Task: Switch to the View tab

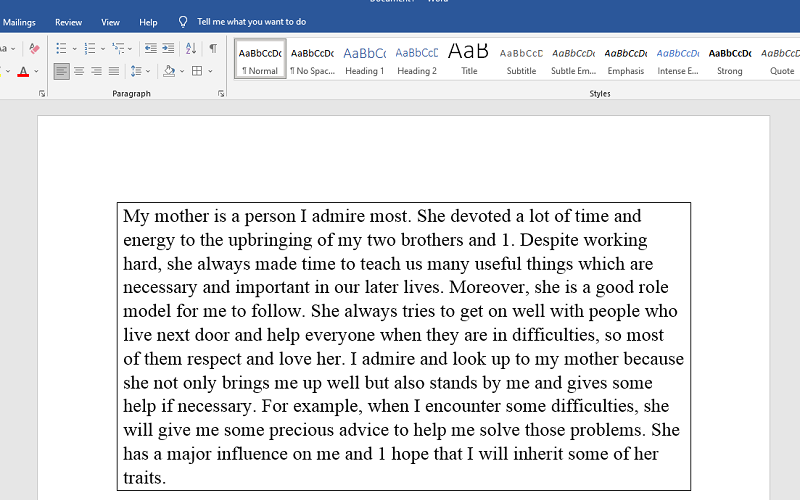Action: pyautogui.click(x=110, y=22)
